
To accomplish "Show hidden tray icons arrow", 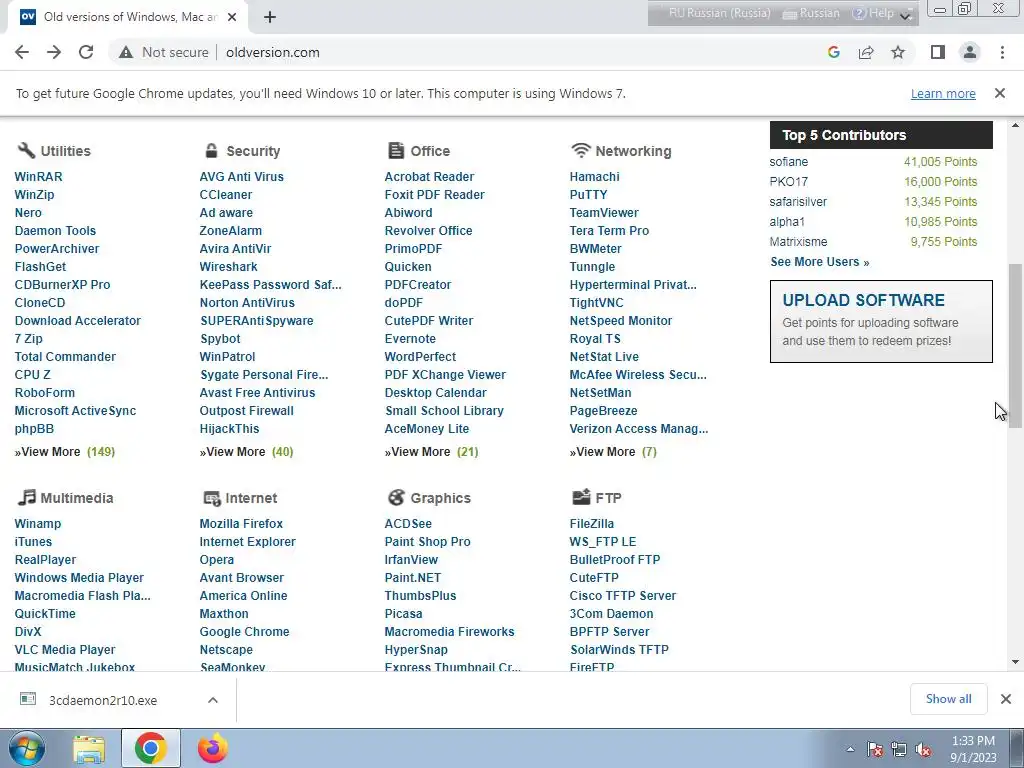I will pos(850,749).
